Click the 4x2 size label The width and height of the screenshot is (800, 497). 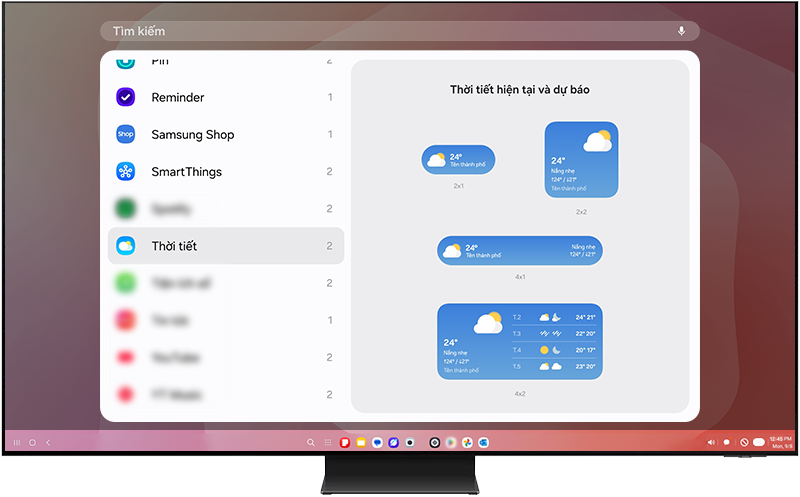click(x=520, y=394)
